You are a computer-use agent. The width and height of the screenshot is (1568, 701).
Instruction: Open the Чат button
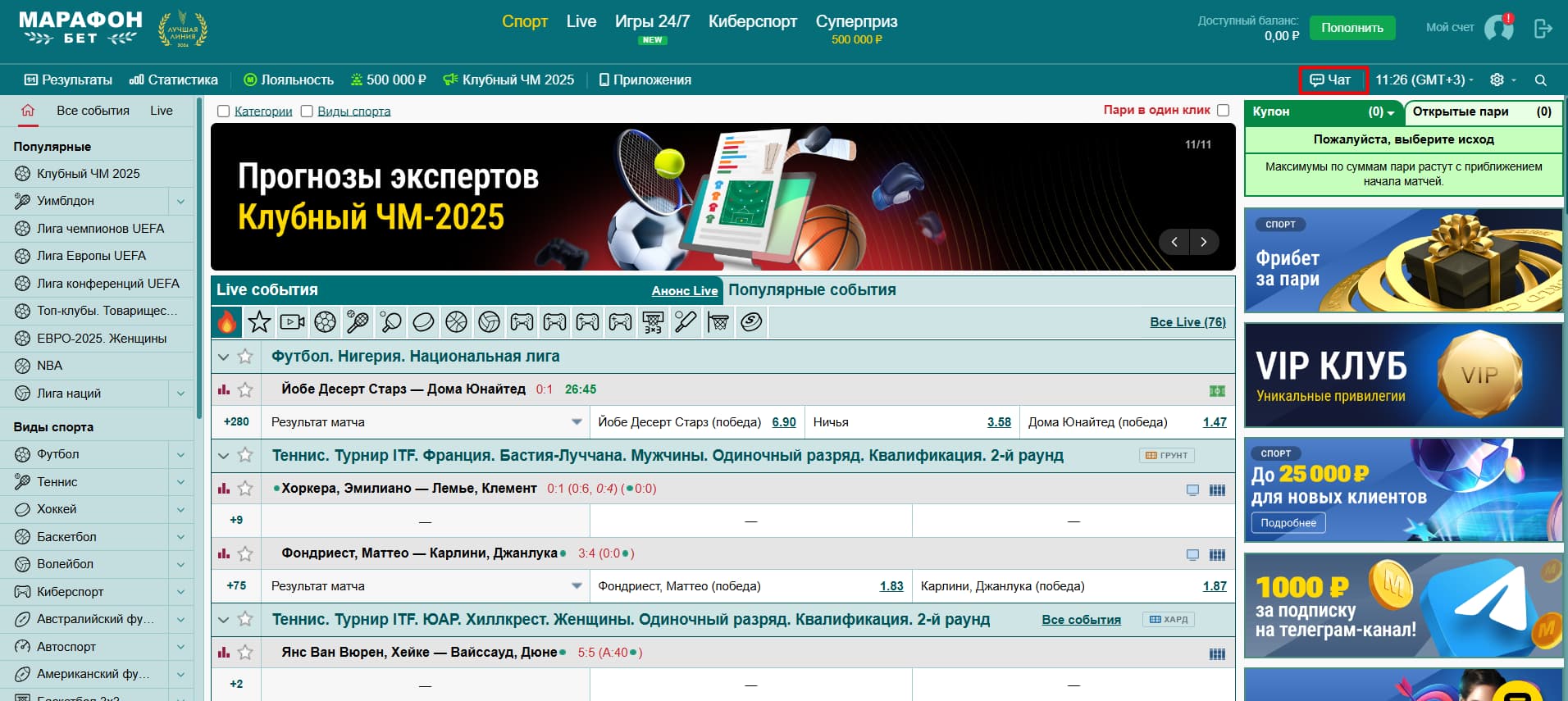pos(1331,80)
